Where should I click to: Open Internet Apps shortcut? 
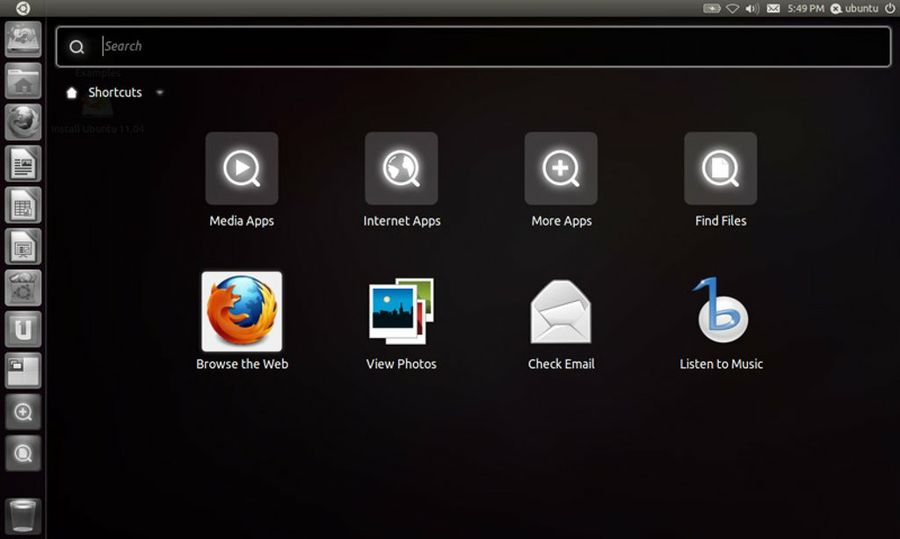click(401, 169)
